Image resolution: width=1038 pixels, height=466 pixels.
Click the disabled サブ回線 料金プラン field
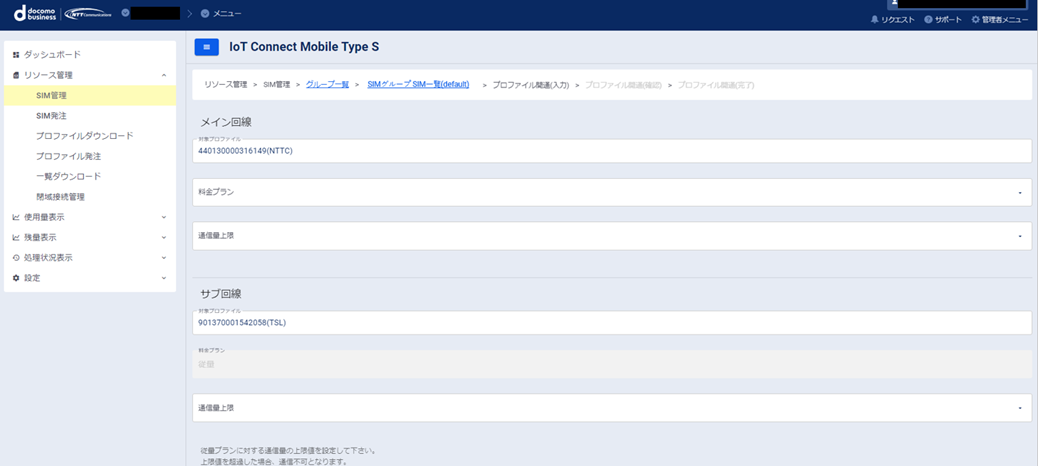(612, 364)
